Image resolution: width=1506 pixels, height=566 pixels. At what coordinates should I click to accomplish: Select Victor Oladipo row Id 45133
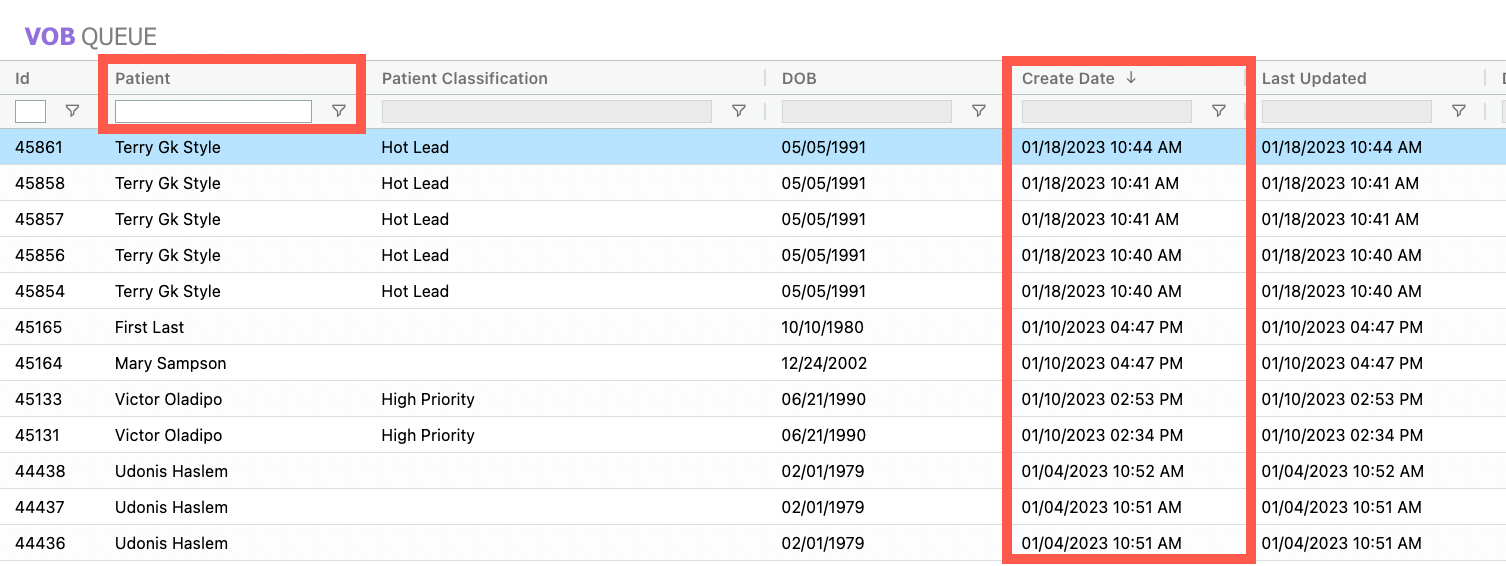coord(39,399)
